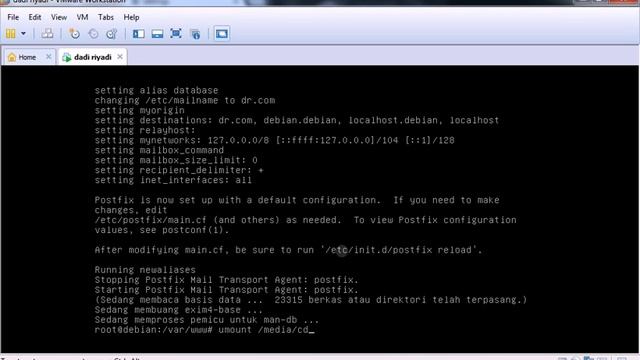Click 'Starting Postfix Mail Transport Agent' line
The height and width of the screenshot is (360, 640).
point(227,290)
